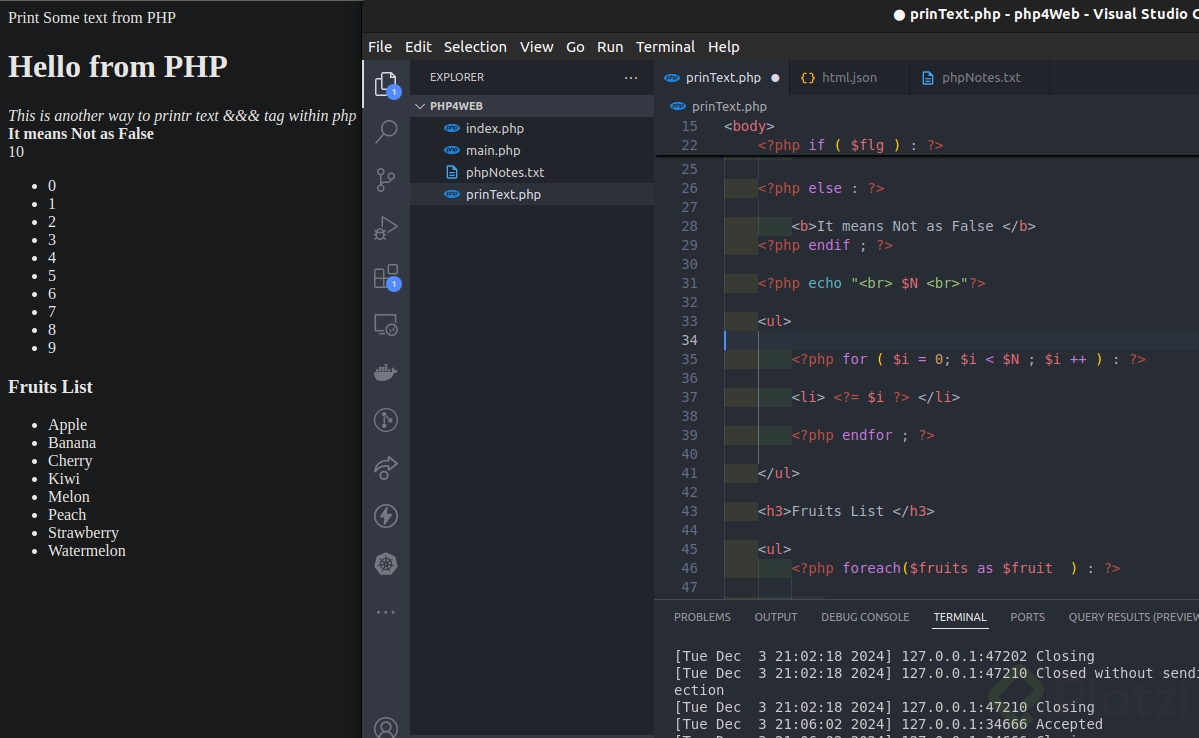Open Explorer views and more actions menu
Image resolution: width=1199 pixels, height=738 pixels.
pos(630,77)
